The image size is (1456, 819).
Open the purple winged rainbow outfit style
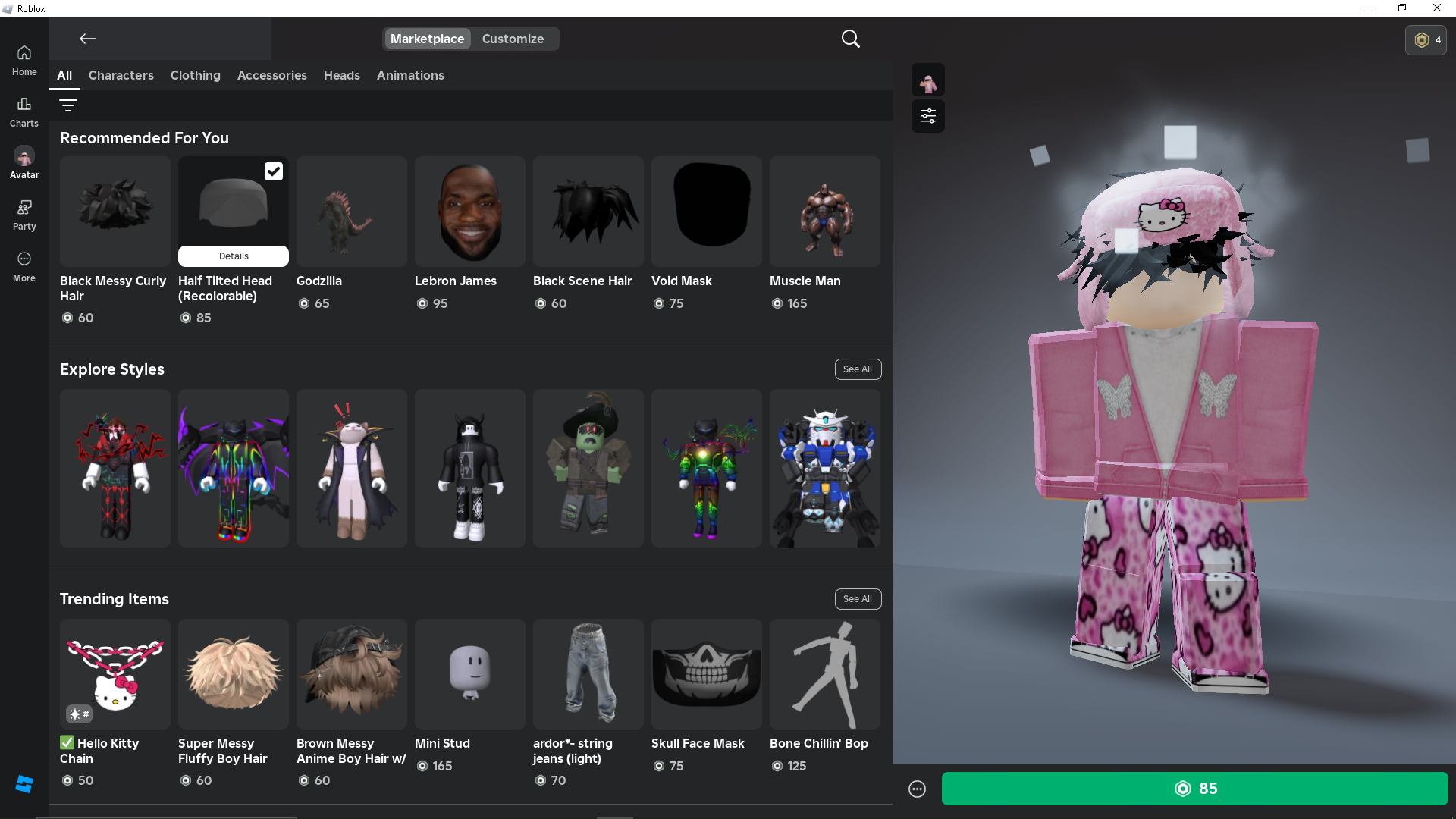point(234,469)
